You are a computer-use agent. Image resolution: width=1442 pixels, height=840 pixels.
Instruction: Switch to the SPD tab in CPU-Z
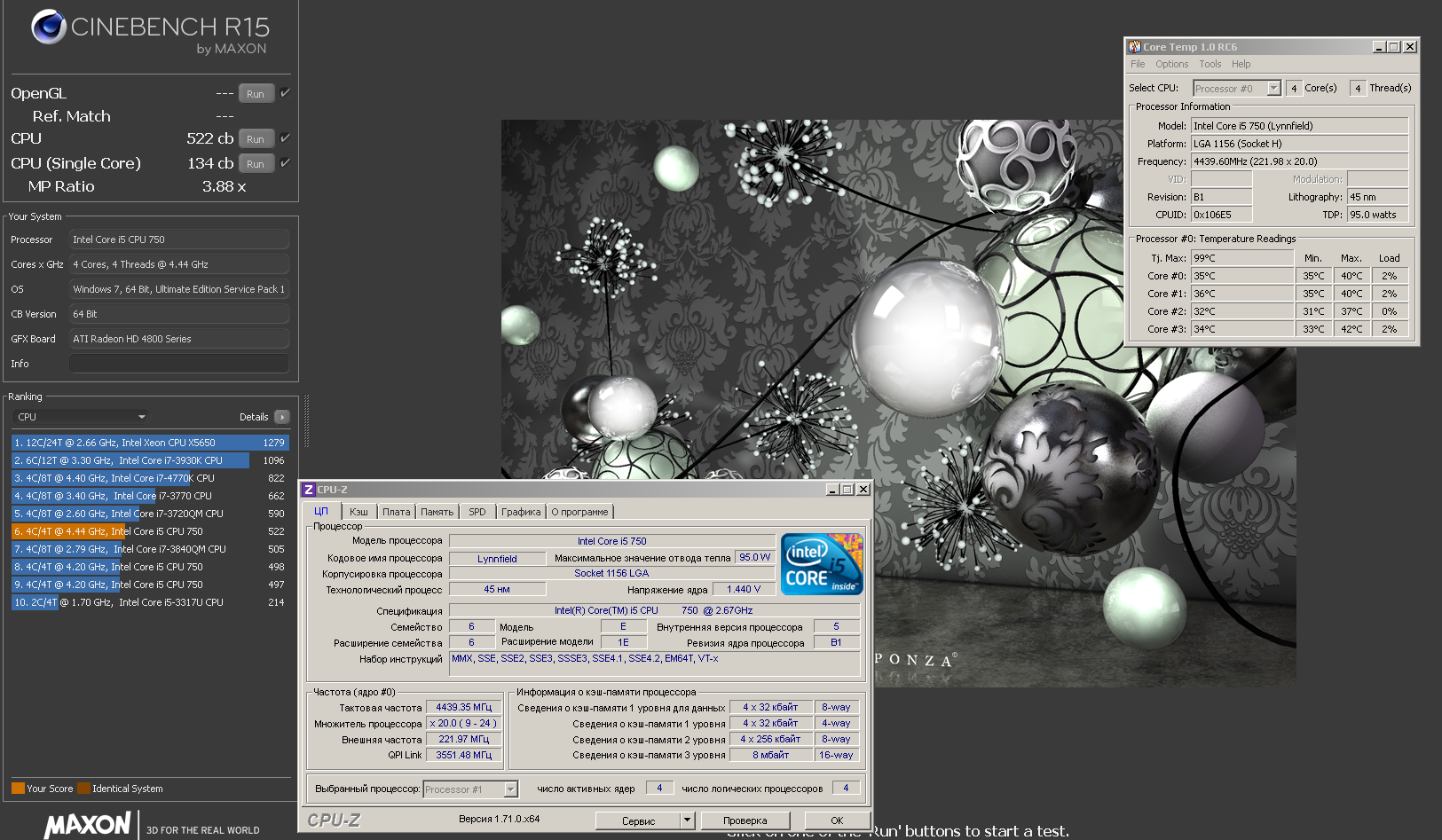coord(477,512)
